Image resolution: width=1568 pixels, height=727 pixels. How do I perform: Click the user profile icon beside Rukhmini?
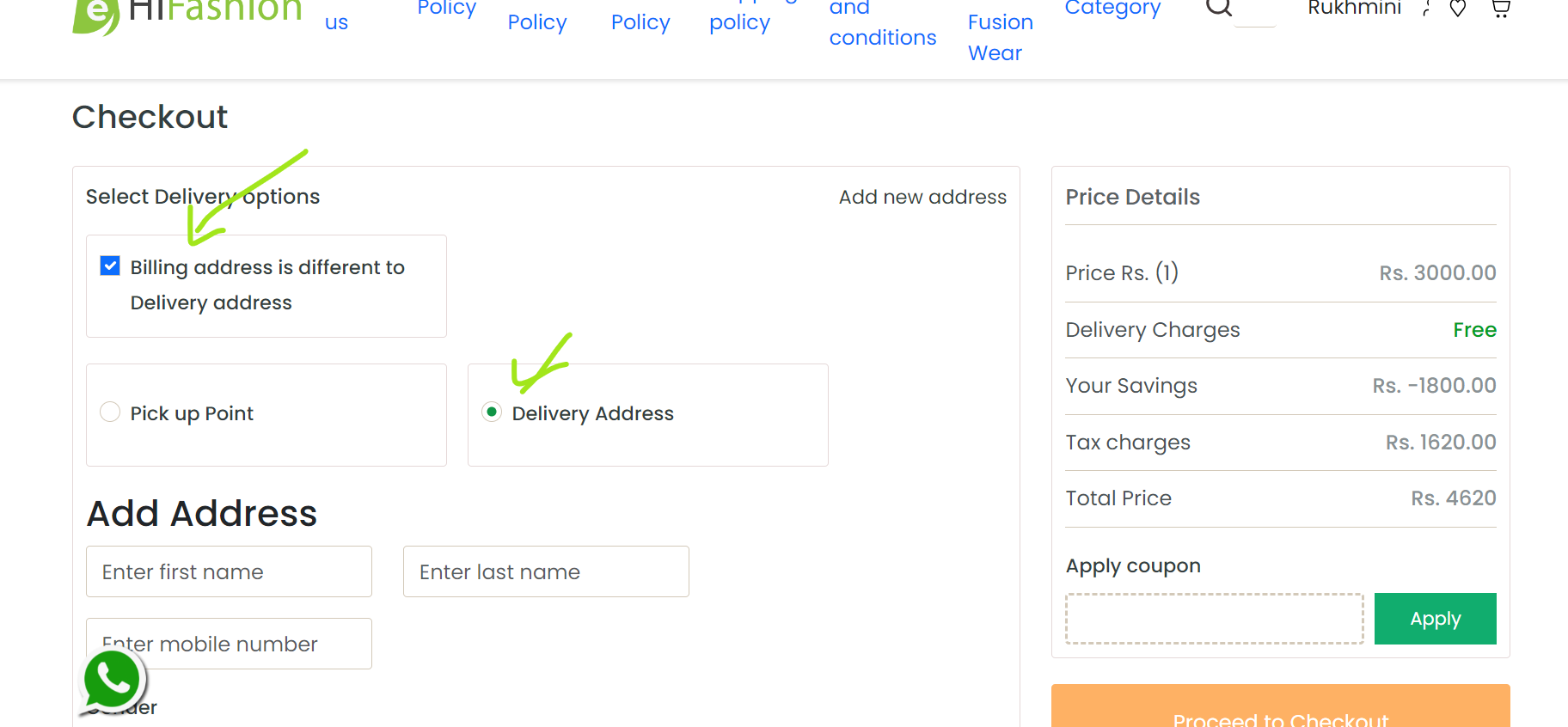click(1426, 9)
